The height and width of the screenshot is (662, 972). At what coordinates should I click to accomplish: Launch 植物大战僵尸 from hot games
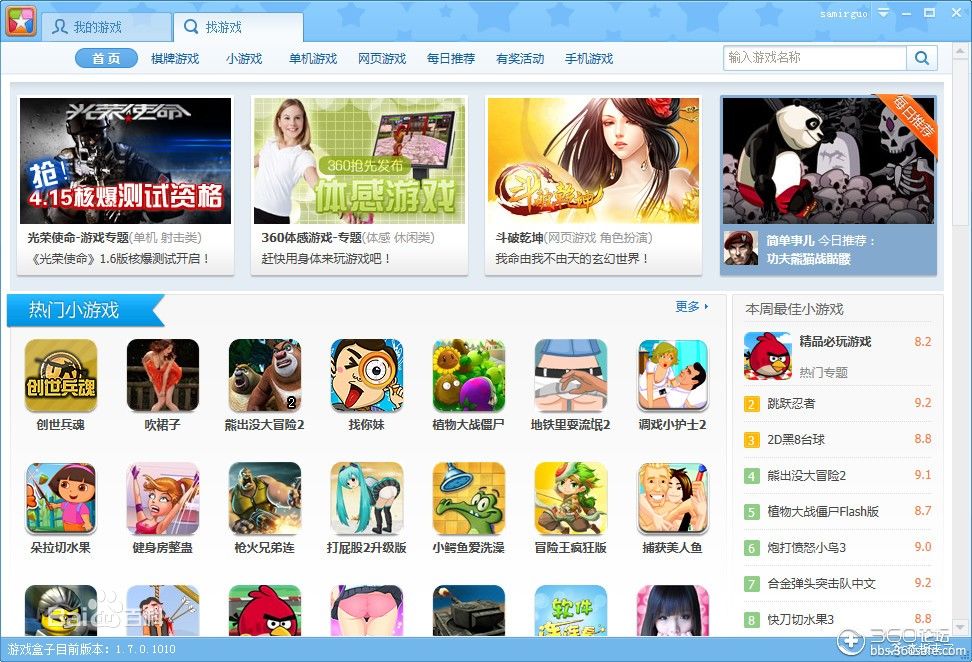click(x=467, y=375)
